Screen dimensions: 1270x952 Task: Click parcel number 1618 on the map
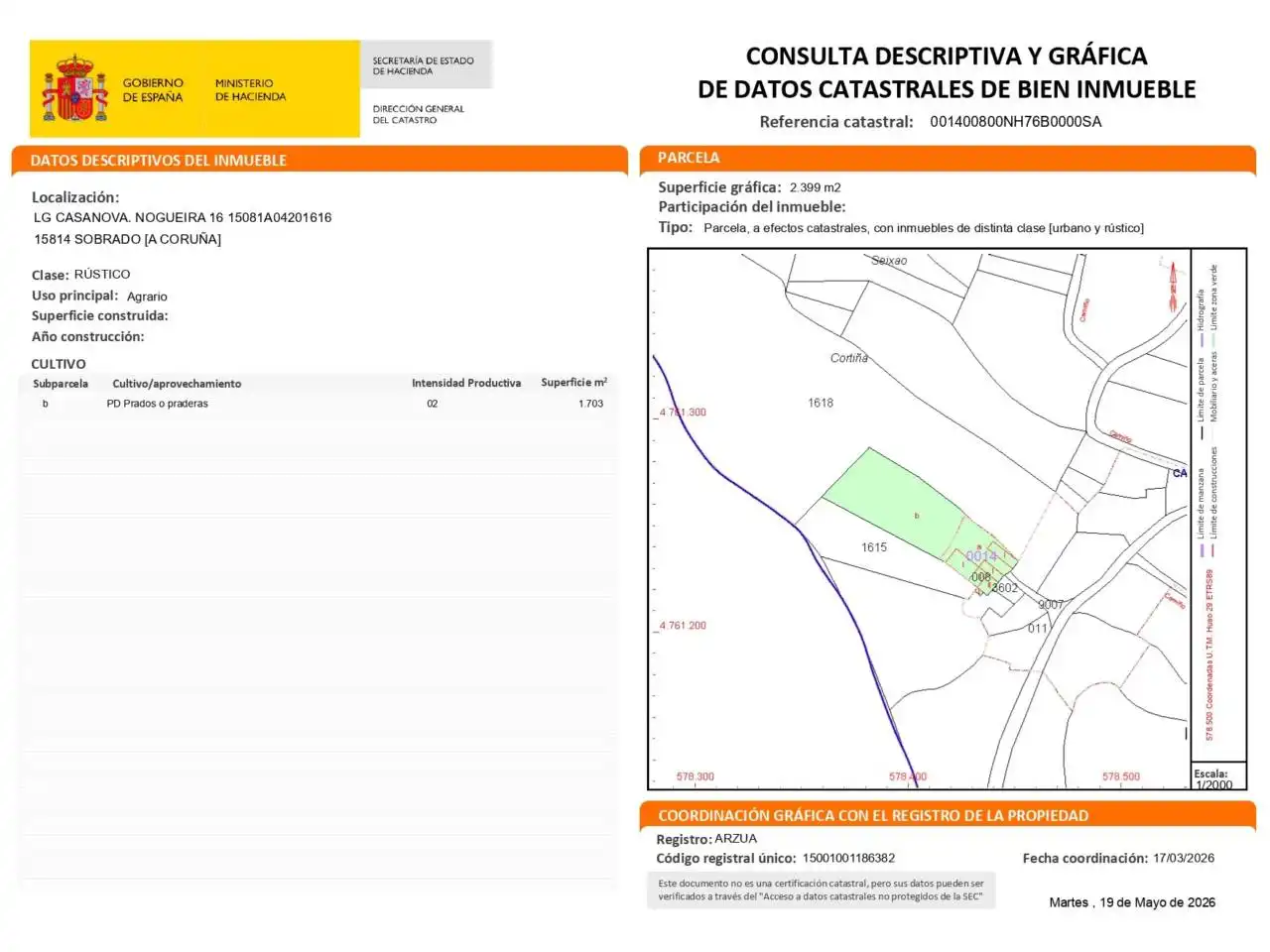pos(821,403)
